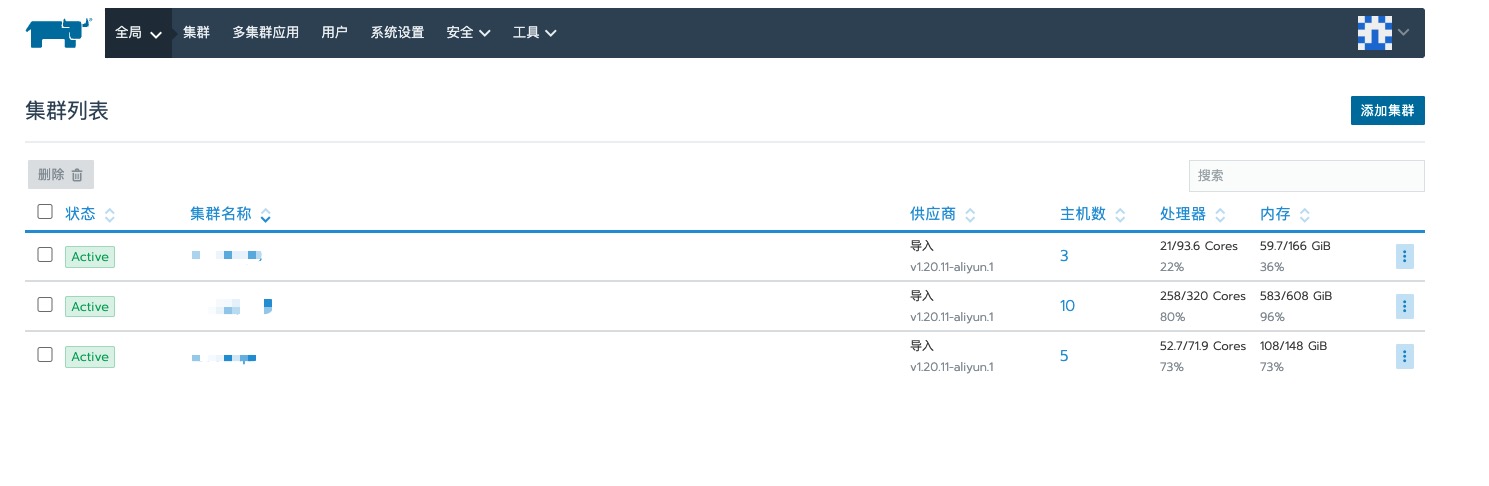This screenshot has width=1489, height=486.
Task: Open actions menu for the 10-host cluster
Action: pyautogui.click(x=1404, y=307)
